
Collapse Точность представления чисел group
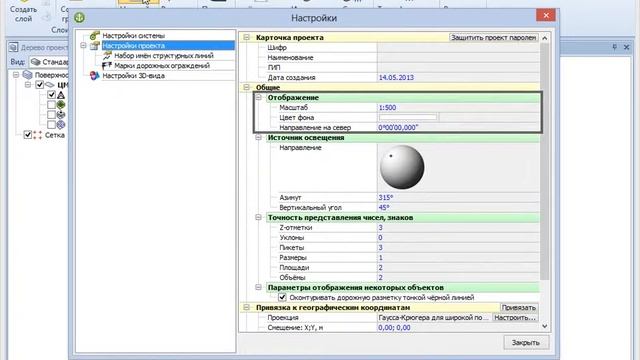pos(258,218)
